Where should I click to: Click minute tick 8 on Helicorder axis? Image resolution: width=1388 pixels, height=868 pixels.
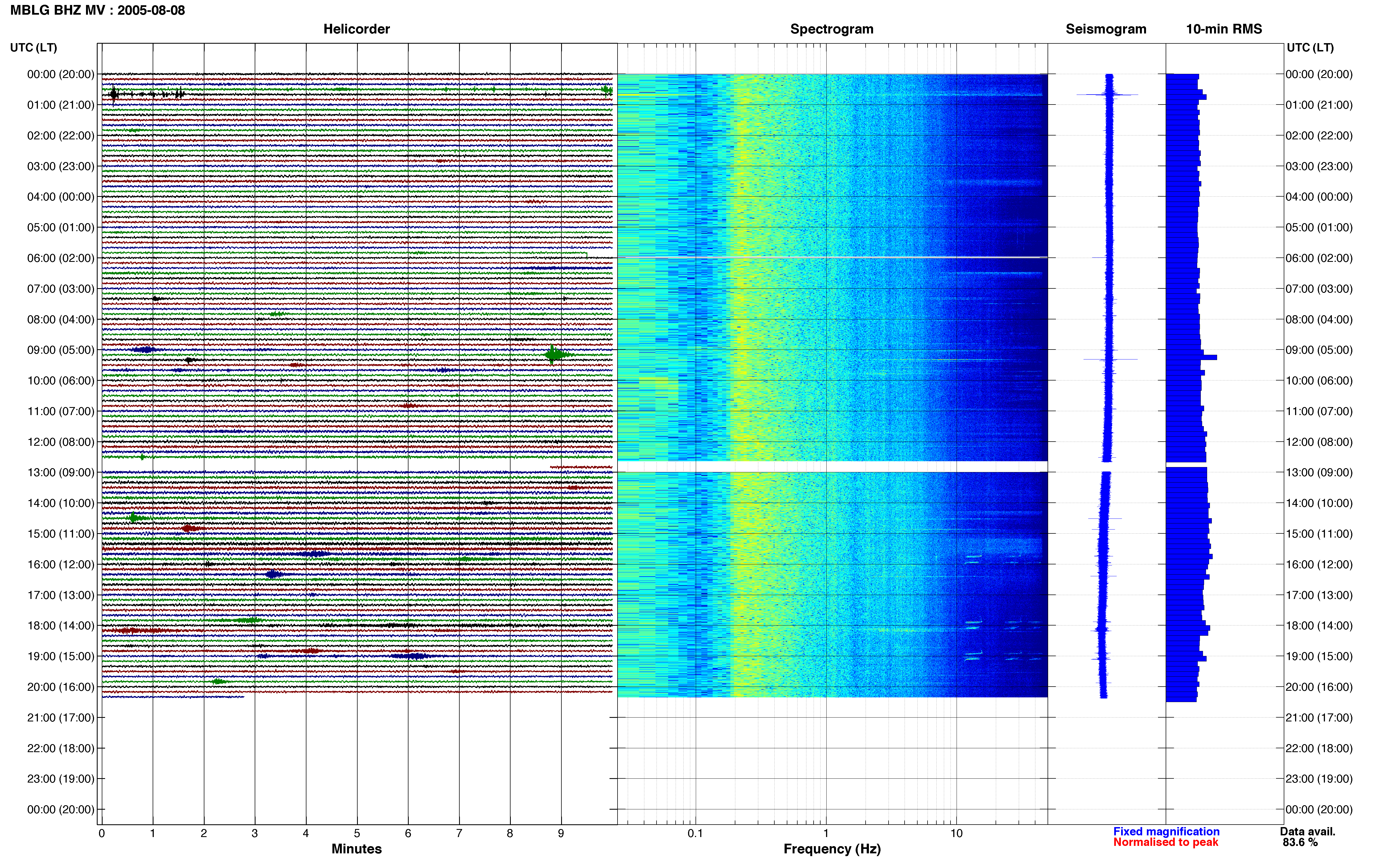[x=510, y=833]
